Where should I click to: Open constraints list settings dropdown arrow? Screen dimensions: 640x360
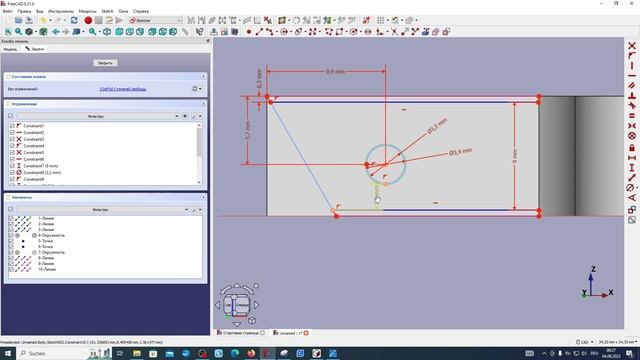coord(200,116)
